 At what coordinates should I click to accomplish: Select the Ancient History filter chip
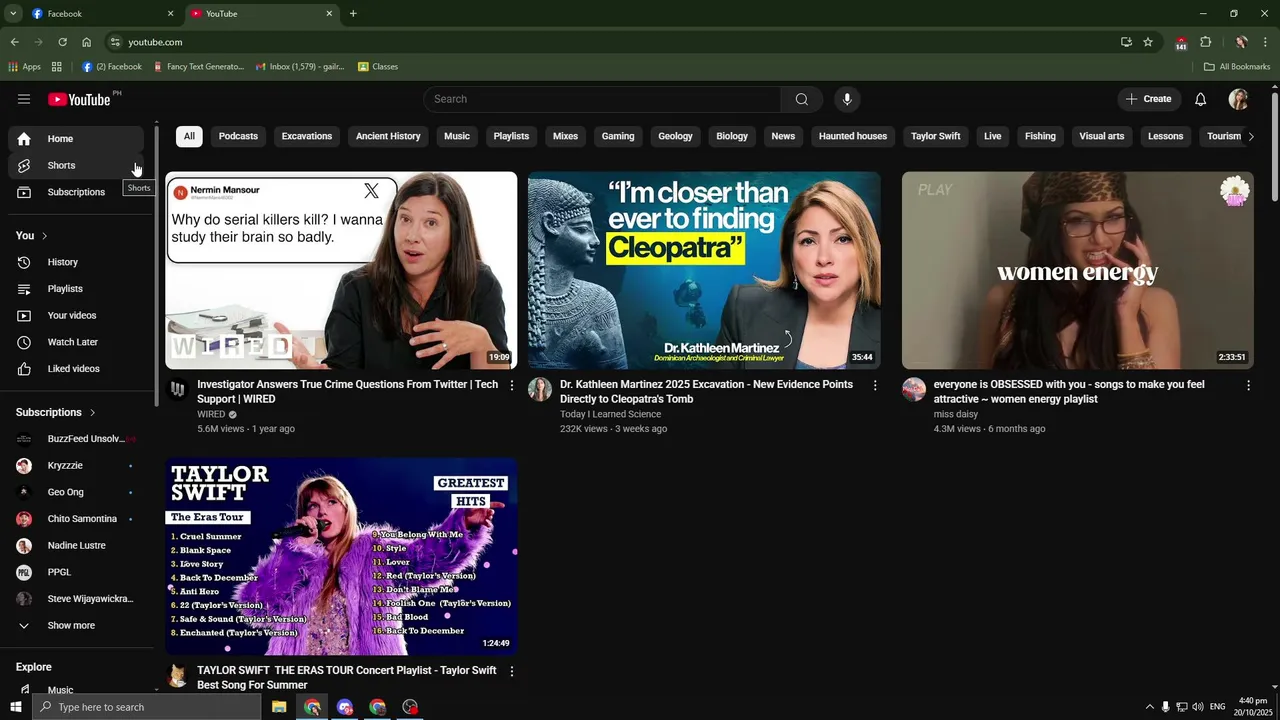click(388, 136)
